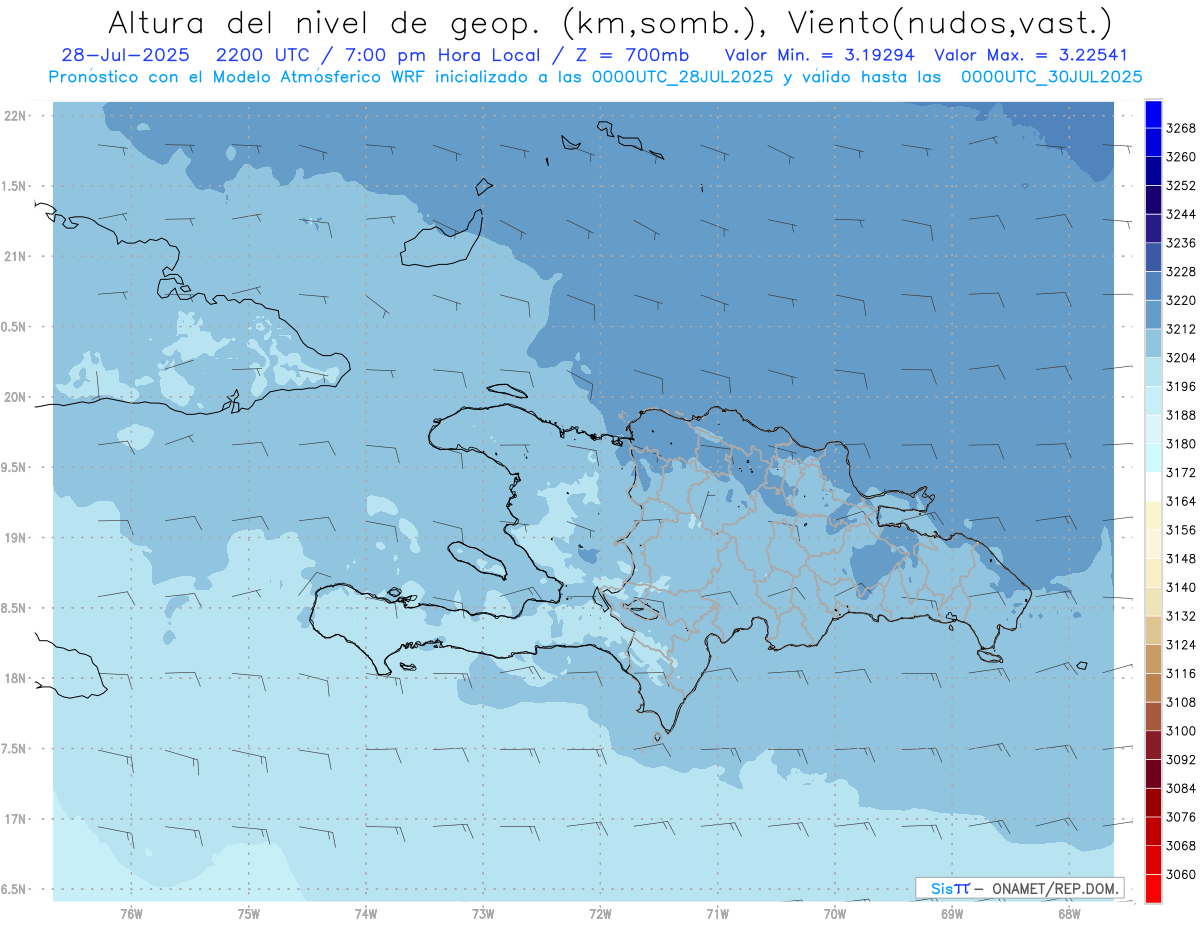
Task: Click the '3236' color scale label
Action: click(x=1181, y=243)
